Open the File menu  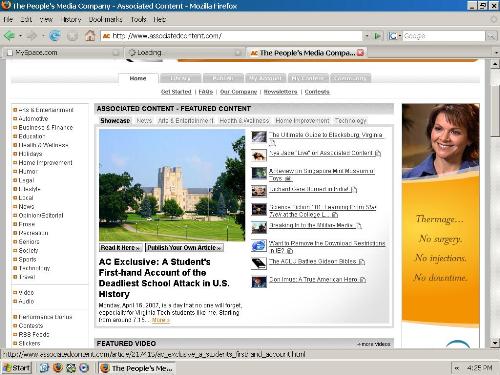tap(8, 20)
